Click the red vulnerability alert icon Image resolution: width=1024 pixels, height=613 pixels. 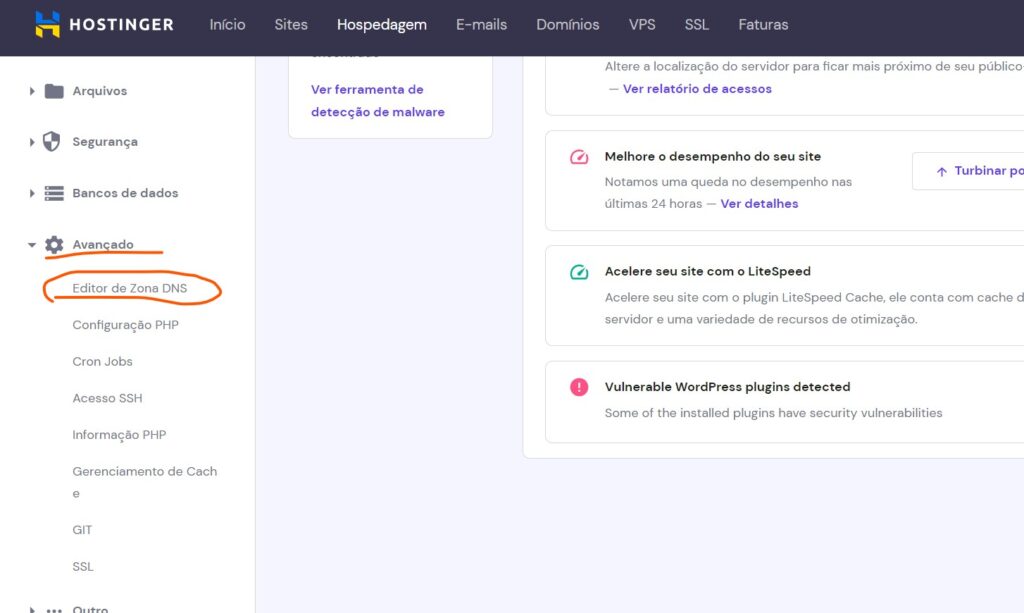tap(579, 387)
